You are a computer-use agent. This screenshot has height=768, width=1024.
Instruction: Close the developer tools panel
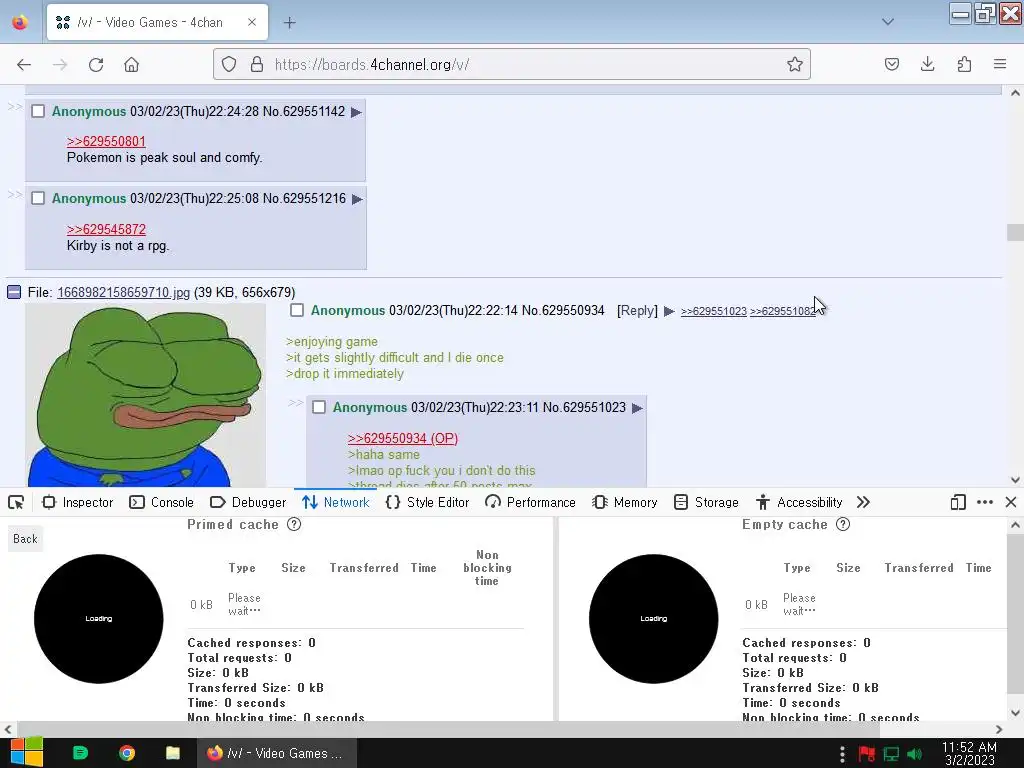coord(1011,502)
